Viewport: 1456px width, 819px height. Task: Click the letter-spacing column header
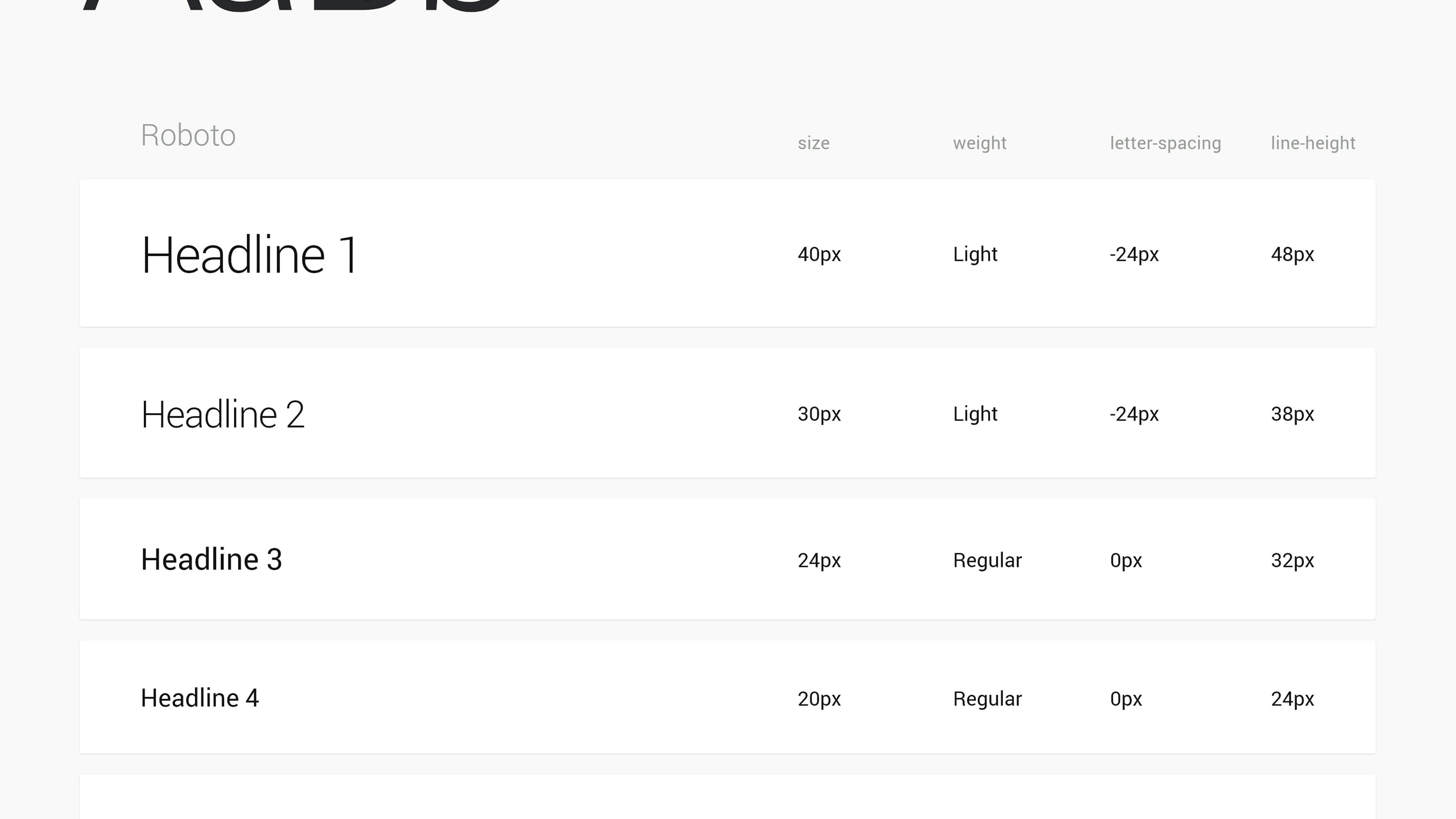(x=1165, y=143)
